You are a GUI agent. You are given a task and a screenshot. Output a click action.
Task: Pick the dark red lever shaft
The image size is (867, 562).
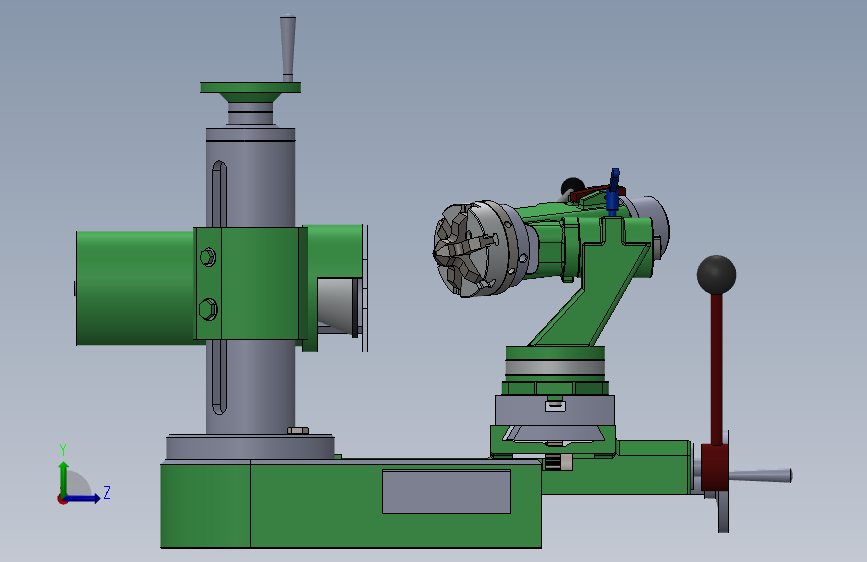coord(717,370)
